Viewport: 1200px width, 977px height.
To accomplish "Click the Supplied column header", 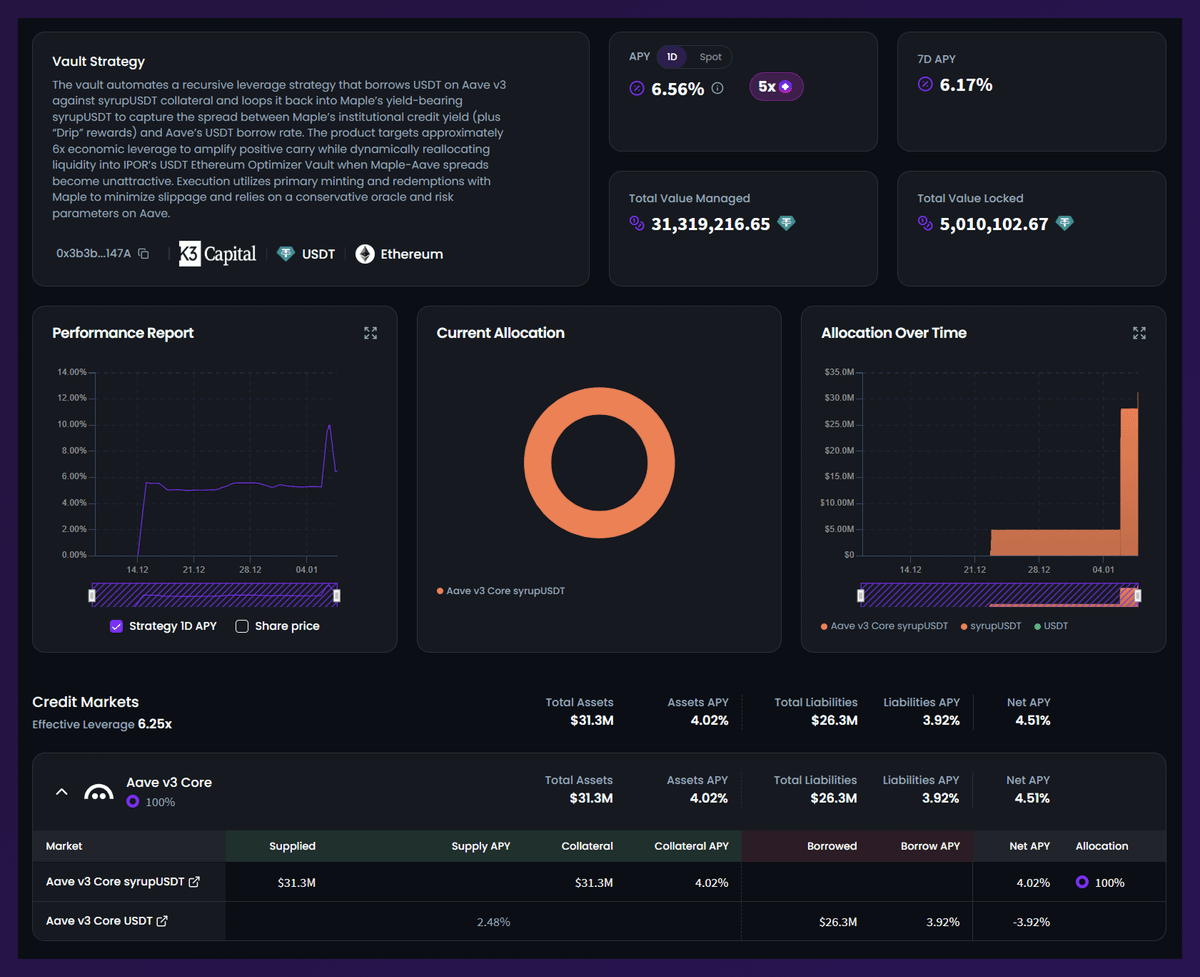I will [x=292, y=846].
